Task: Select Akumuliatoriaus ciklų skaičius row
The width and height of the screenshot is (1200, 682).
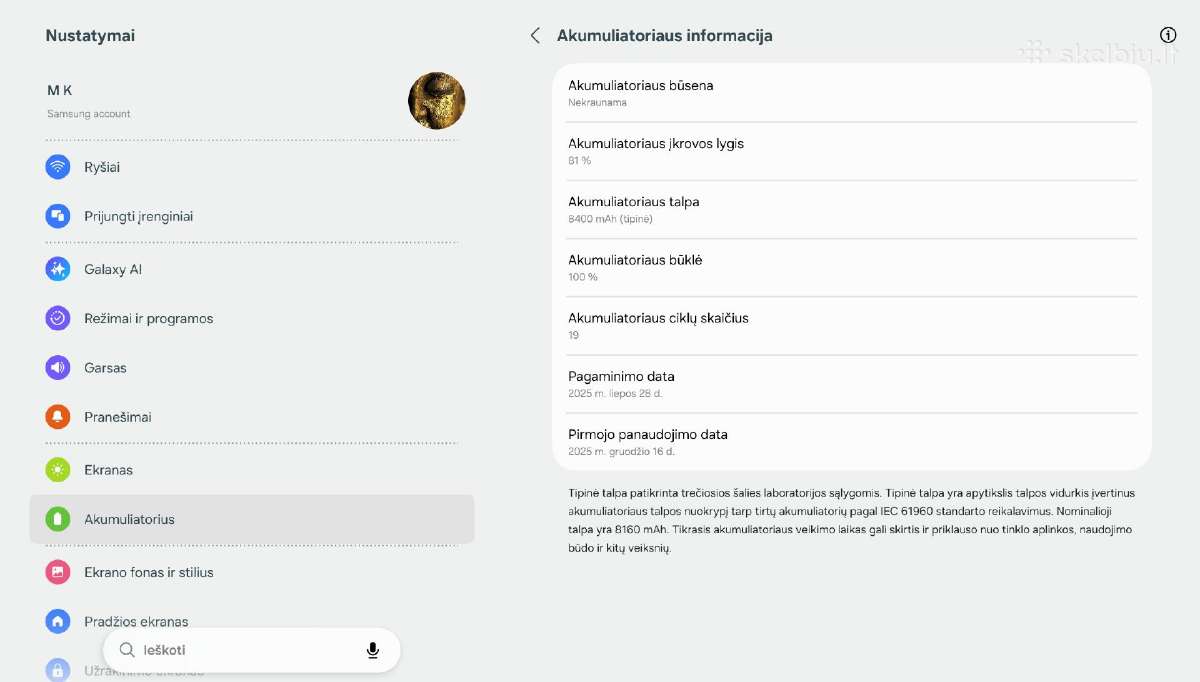Action: (x=852, y=325)
